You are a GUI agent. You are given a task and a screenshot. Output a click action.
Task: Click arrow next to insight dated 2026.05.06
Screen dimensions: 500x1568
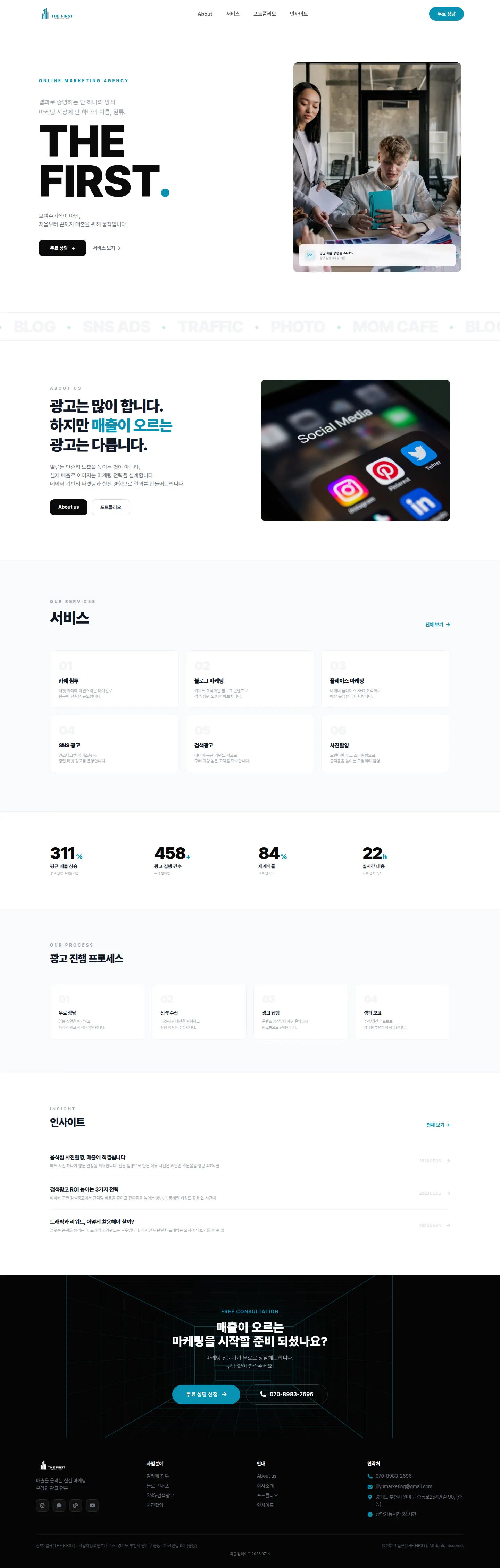(x=448, y=1160)
